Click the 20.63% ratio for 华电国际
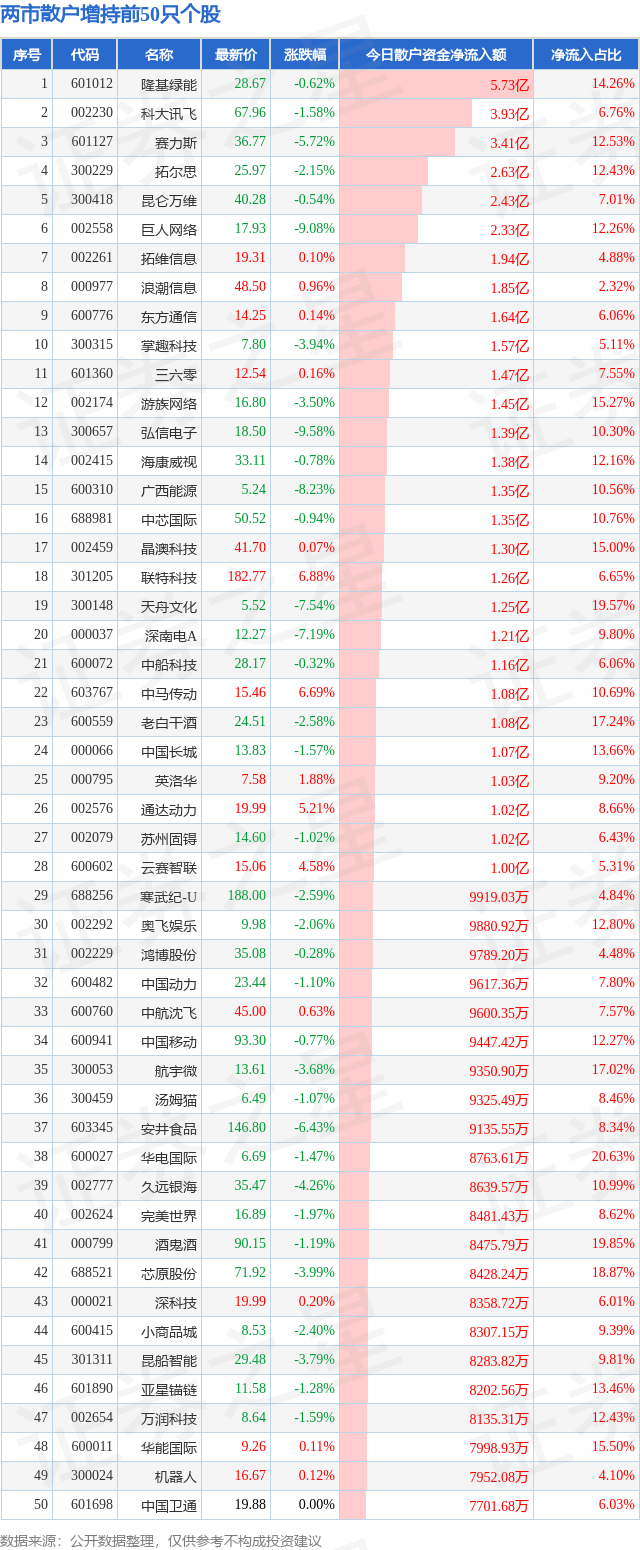This screenshot has height=1550, width=640. [x=614, y=1156]
